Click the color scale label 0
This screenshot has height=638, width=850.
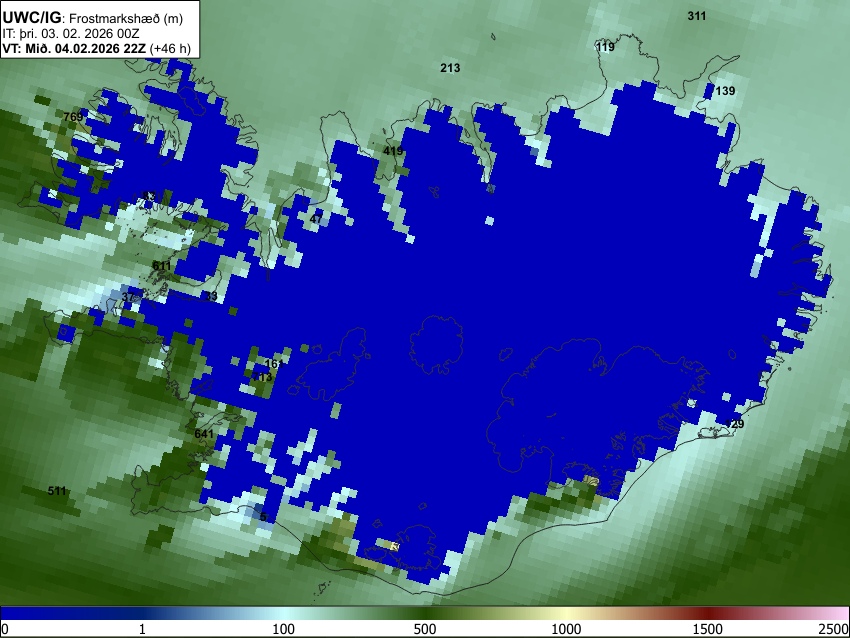pos(5,629)
